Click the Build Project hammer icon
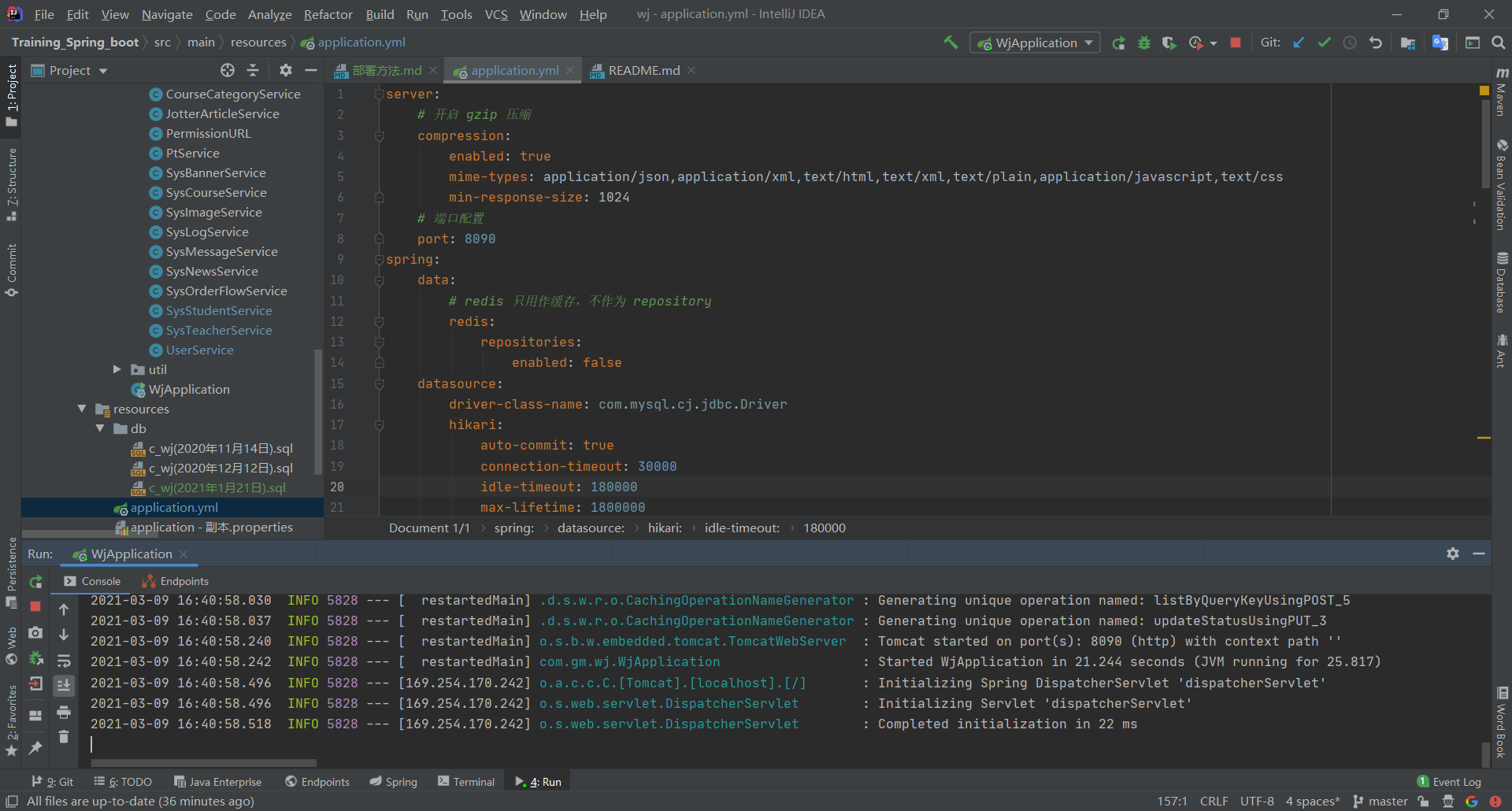Image resolution: width=1512 pixels, height=811 pixels. click(951, 43)
